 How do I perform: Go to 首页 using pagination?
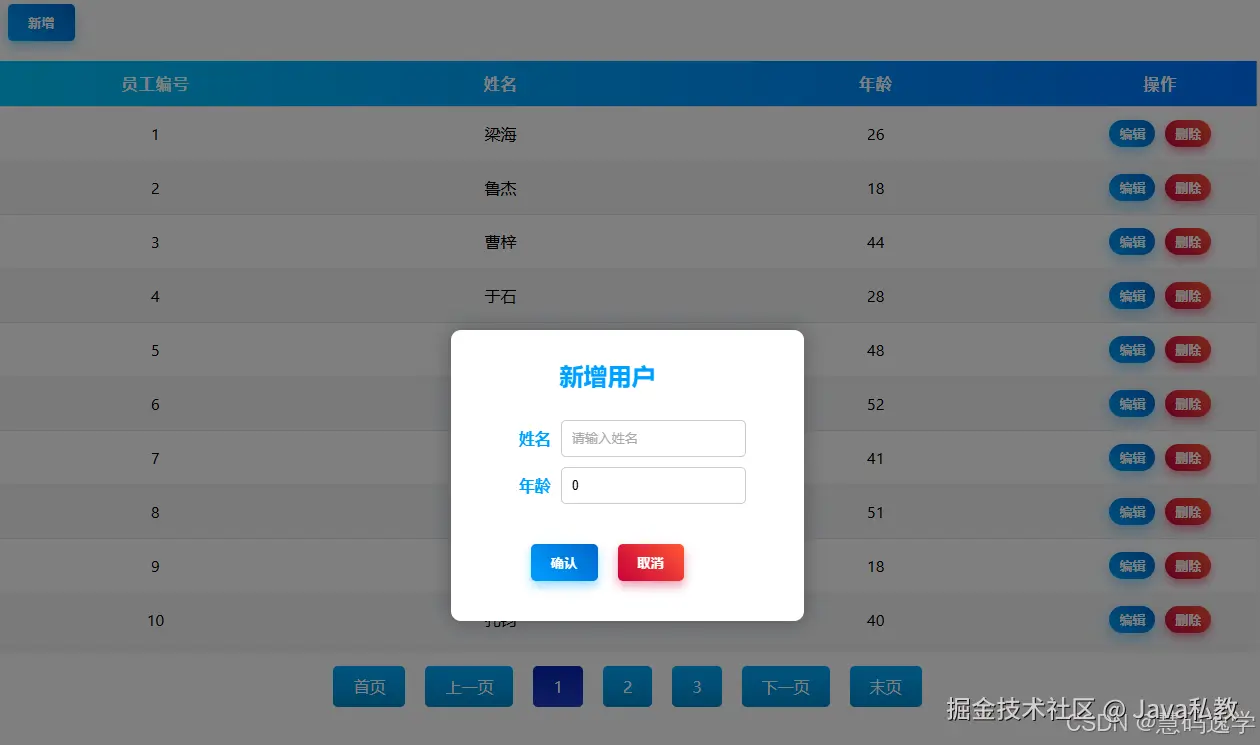coord(369,686)
